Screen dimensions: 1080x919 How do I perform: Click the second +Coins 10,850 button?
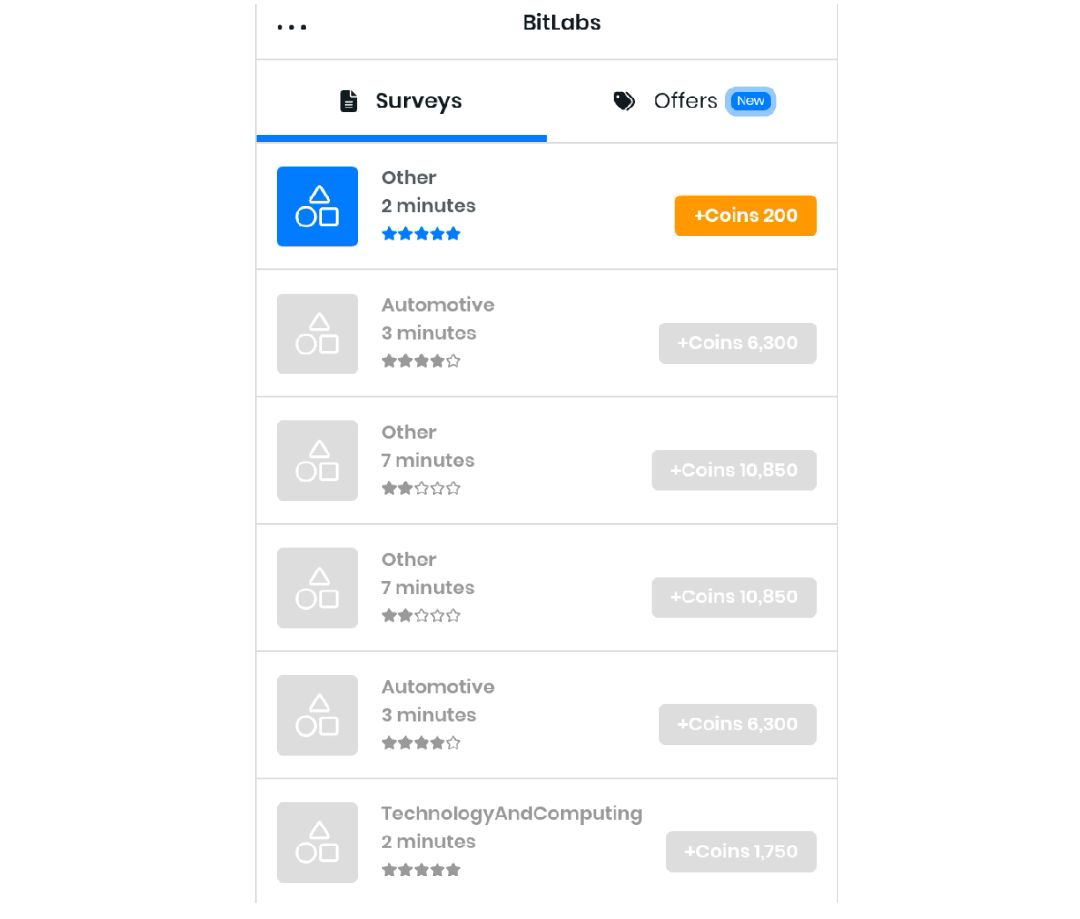pyautogui.click(x=734, y=597)
